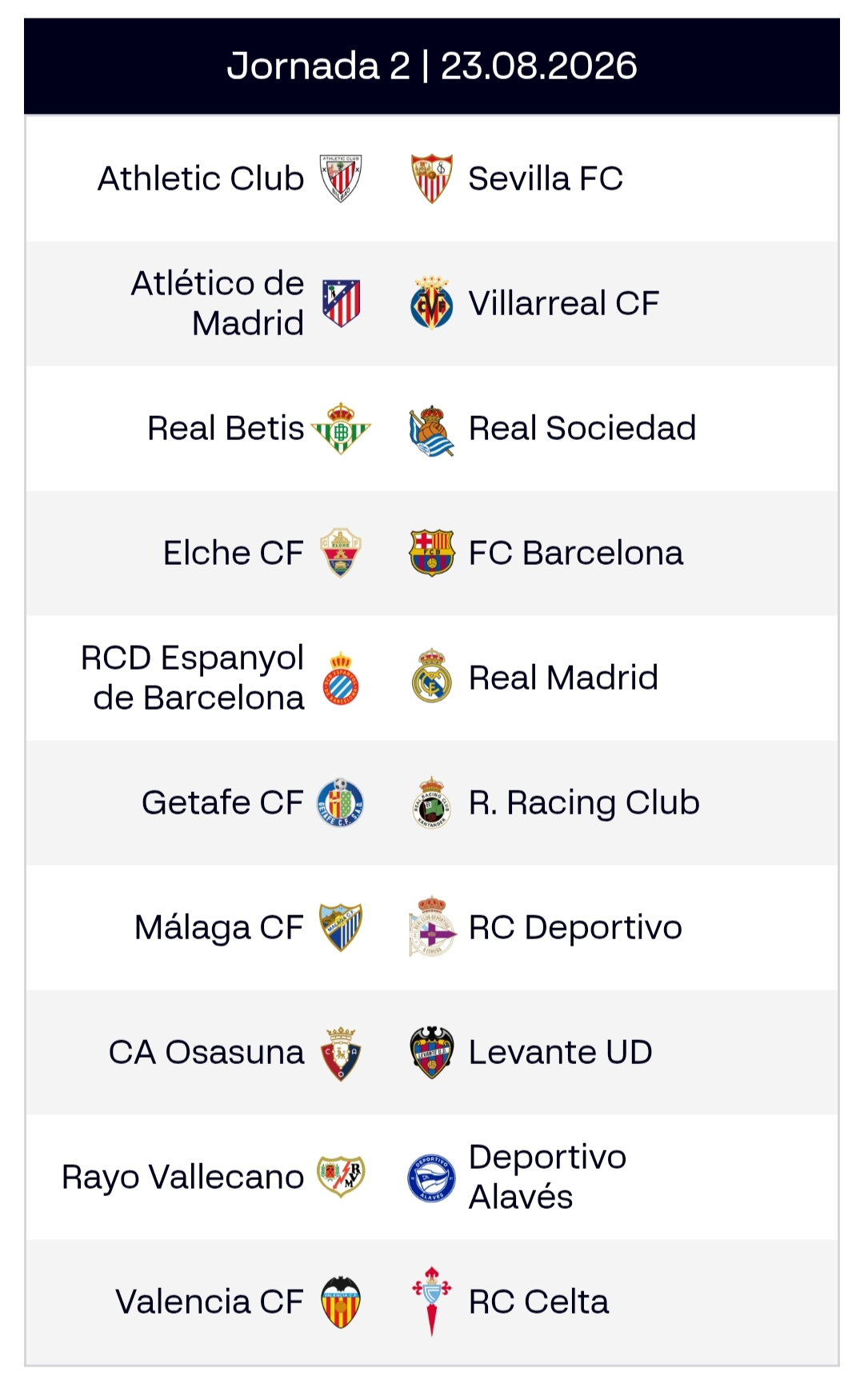Click the Real Madrid crest
This screenshot has width=864, height=1400.
click(432, 677)
